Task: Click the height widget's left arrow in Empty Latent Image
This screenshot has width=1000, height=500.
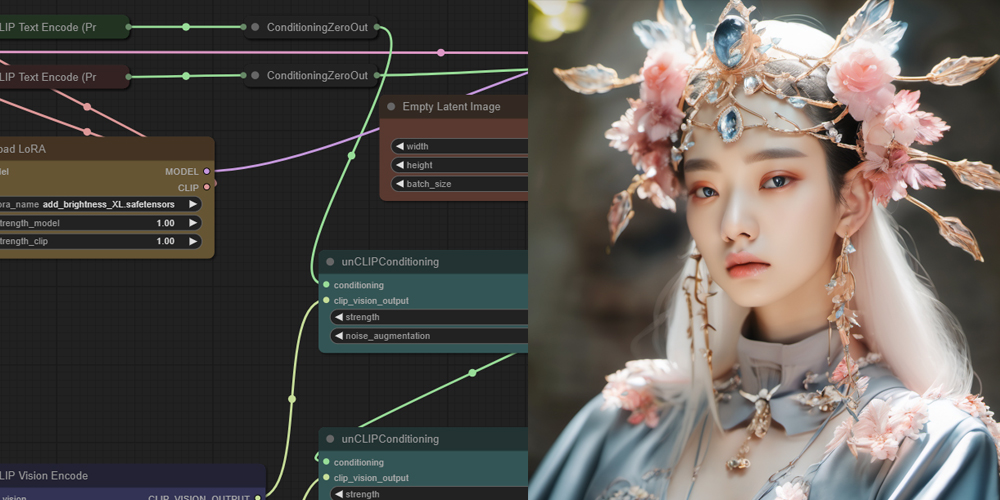Action: click(400, 165)
